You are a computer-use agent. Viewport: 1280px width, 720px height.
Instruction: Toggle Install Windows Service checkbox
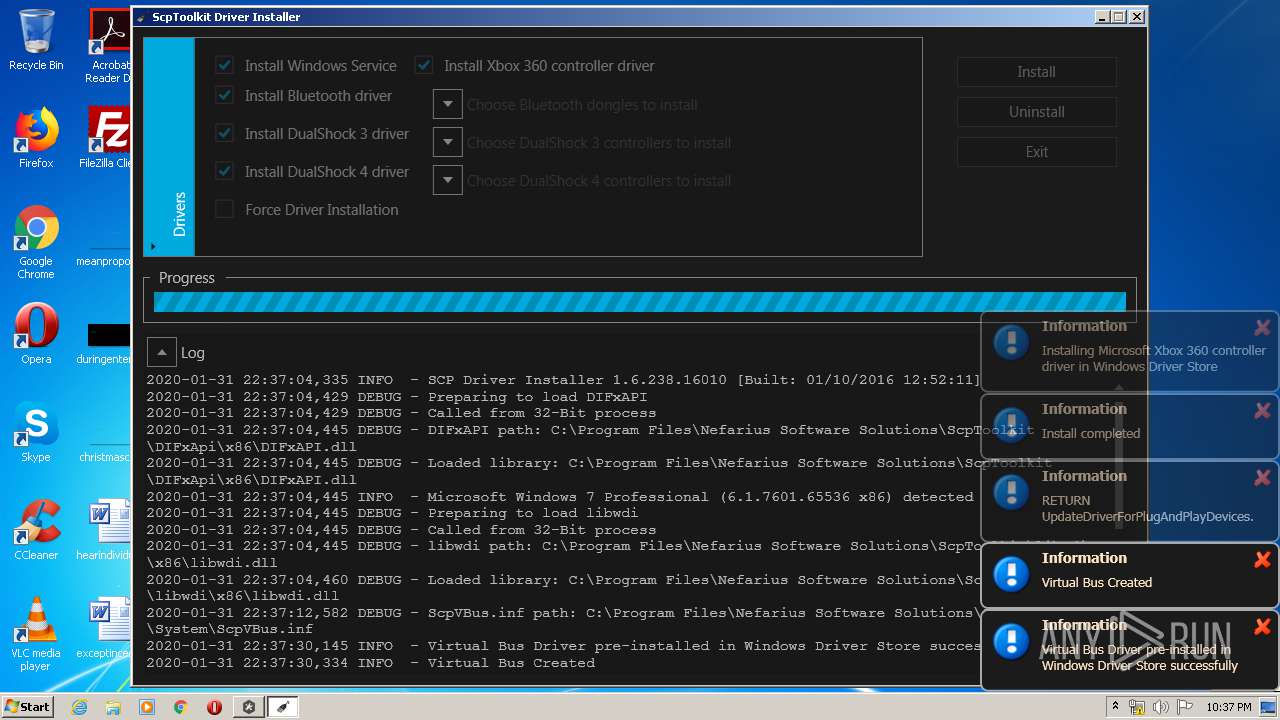click(224, 66)
